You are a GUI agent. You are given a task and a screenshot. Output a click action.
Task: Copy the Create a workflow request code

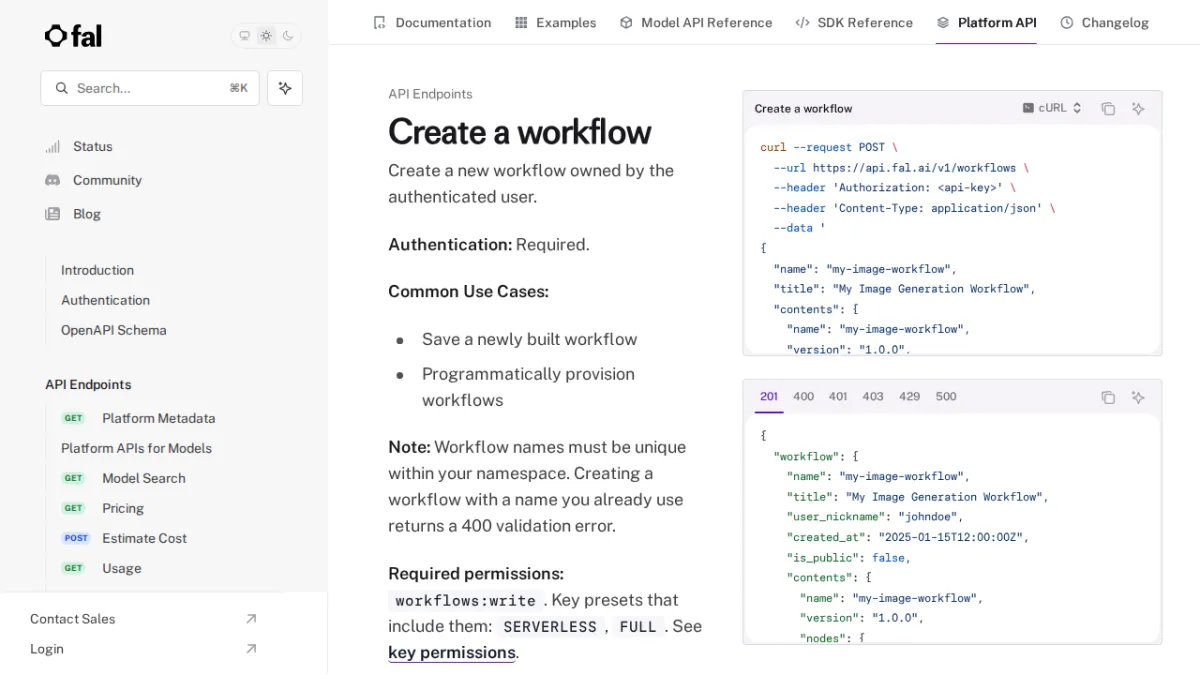[x=1108, y=108]
